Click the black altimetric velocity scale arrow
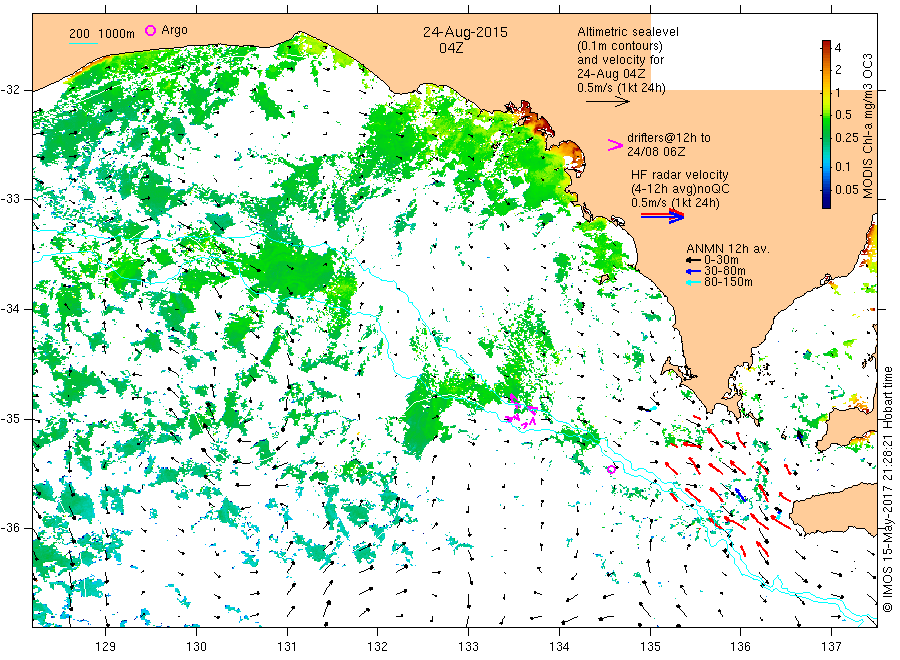Viewport: 900px width, 660px height. (607, 102)
